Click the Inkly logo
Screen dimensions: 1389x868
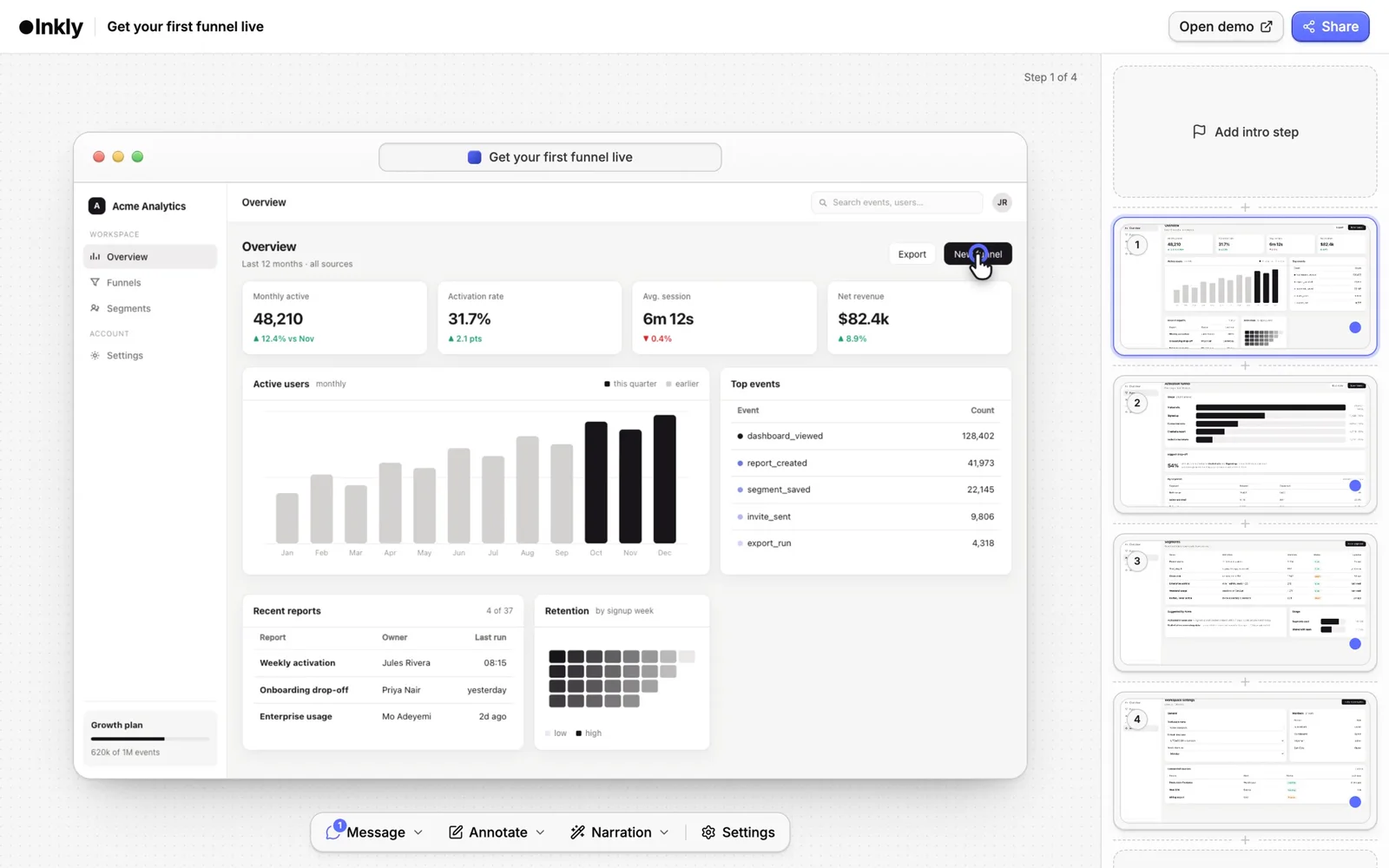[51, 27]
